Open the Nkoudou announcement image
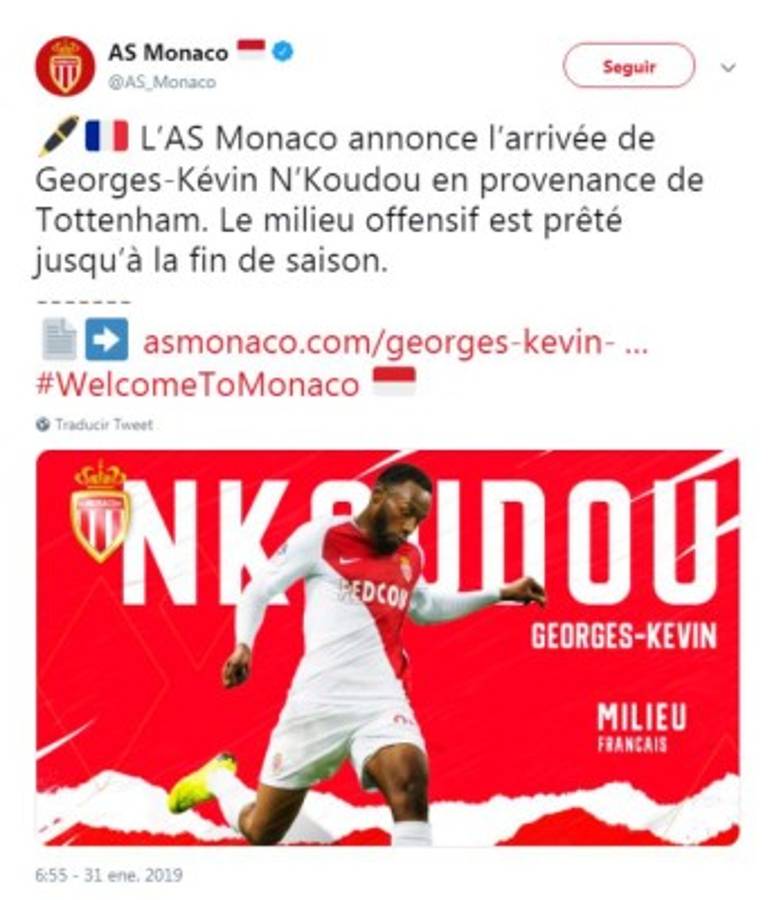 pos(388,647)
